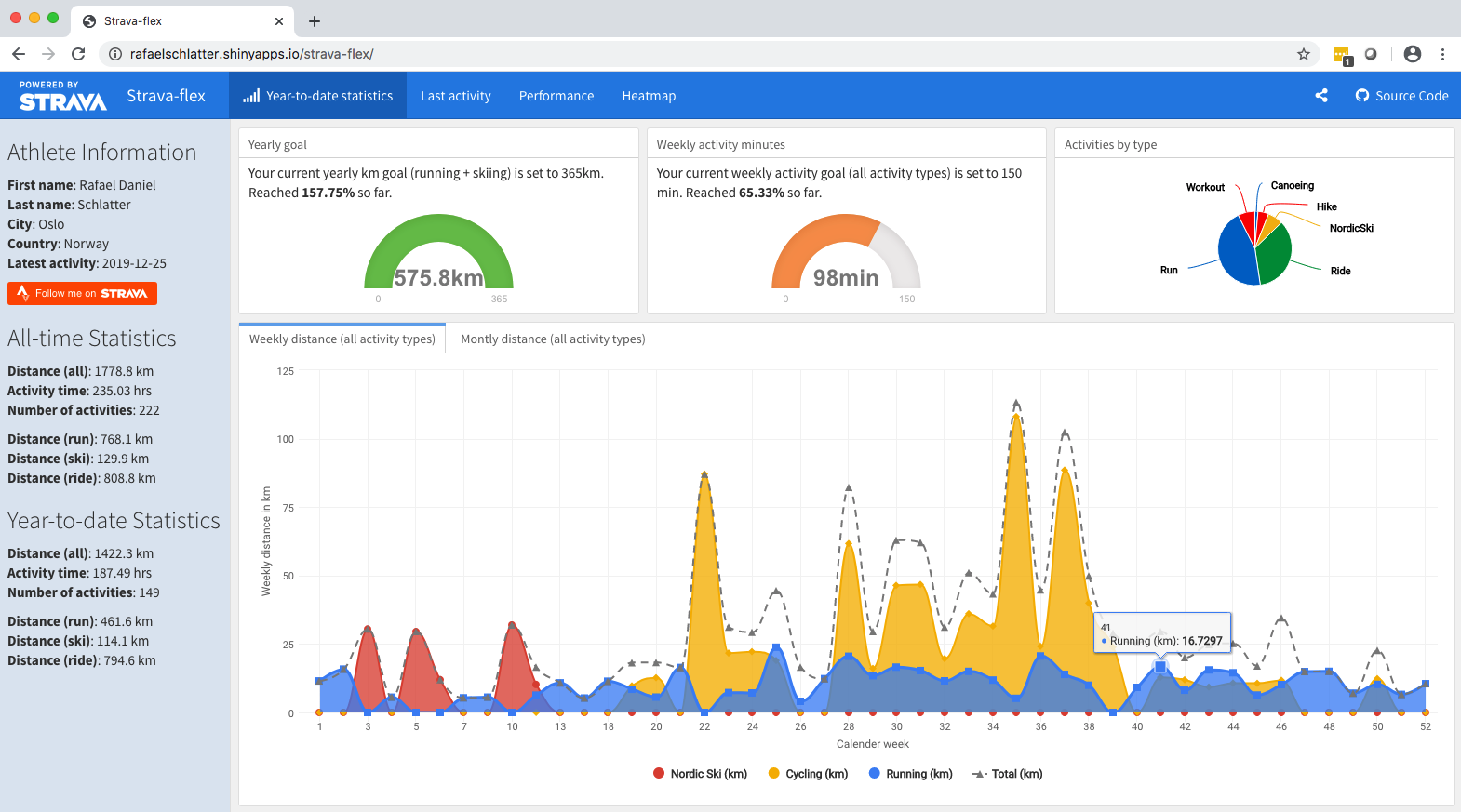Click the 98min gauge value
This screenshot has width=1461, height=812.
846,278
